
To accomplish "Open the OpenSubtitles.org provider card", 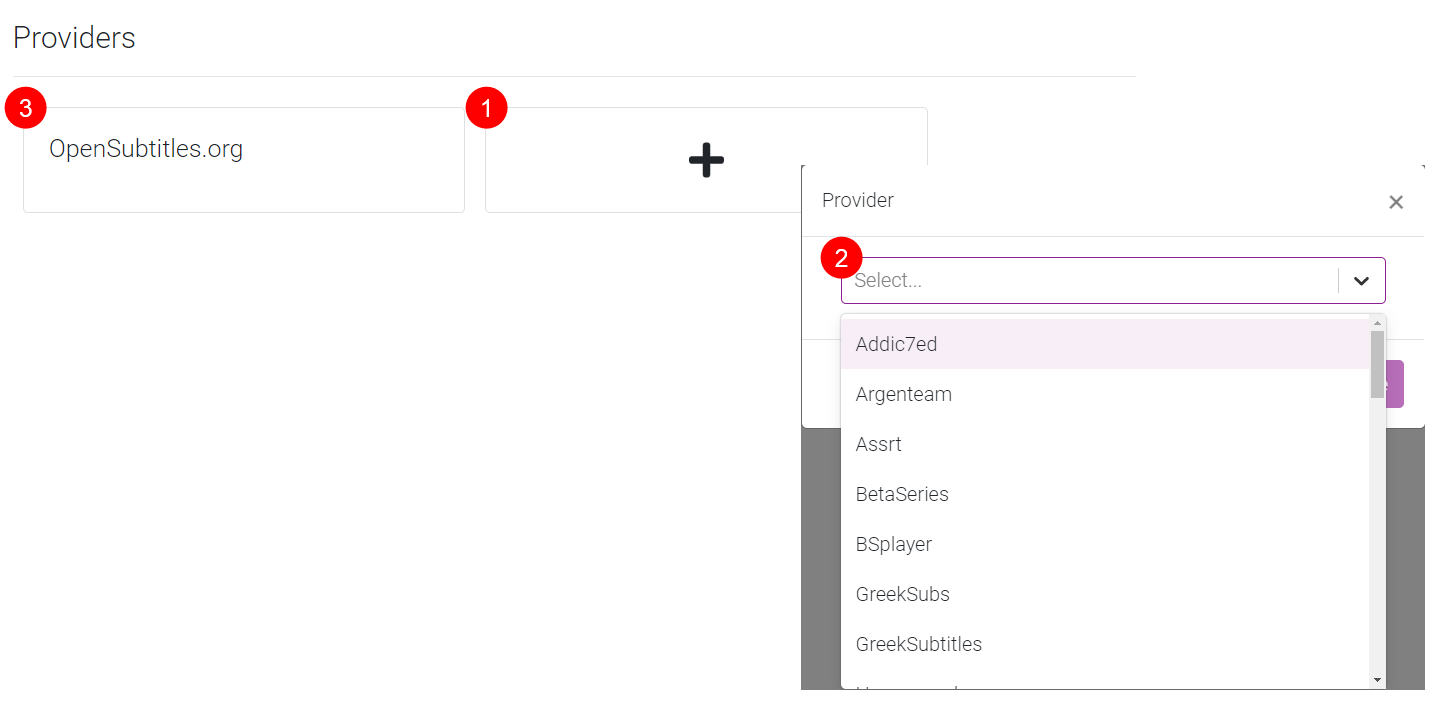I will [x=146, y=150].
